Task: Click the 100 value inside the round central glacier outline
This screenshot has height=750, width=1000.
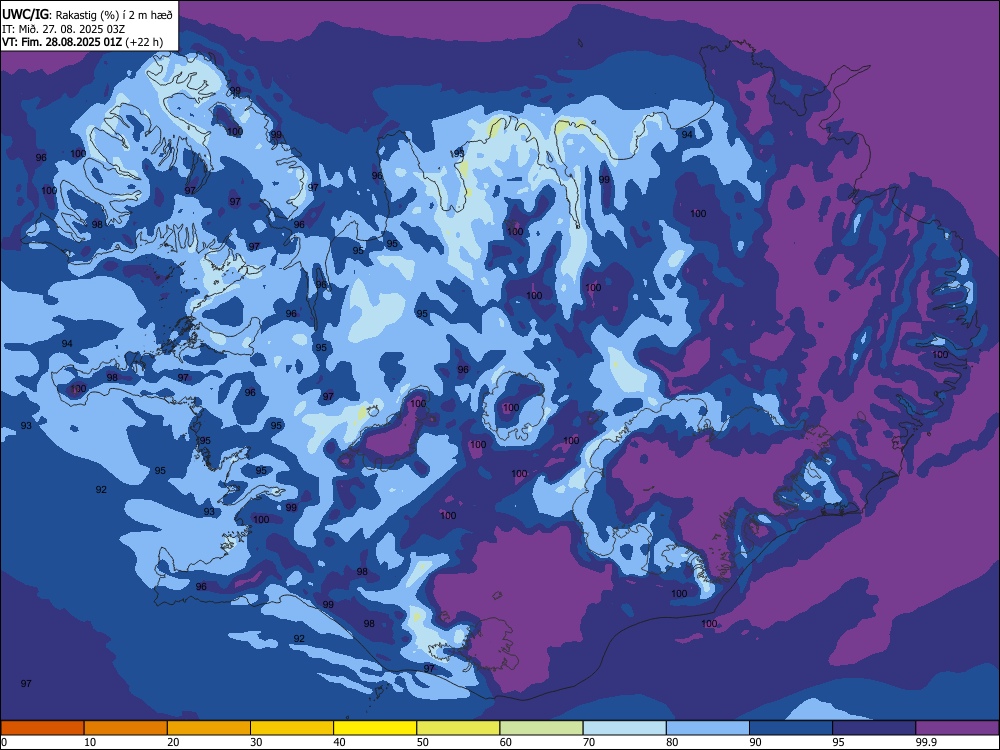Action: (511, 408)
